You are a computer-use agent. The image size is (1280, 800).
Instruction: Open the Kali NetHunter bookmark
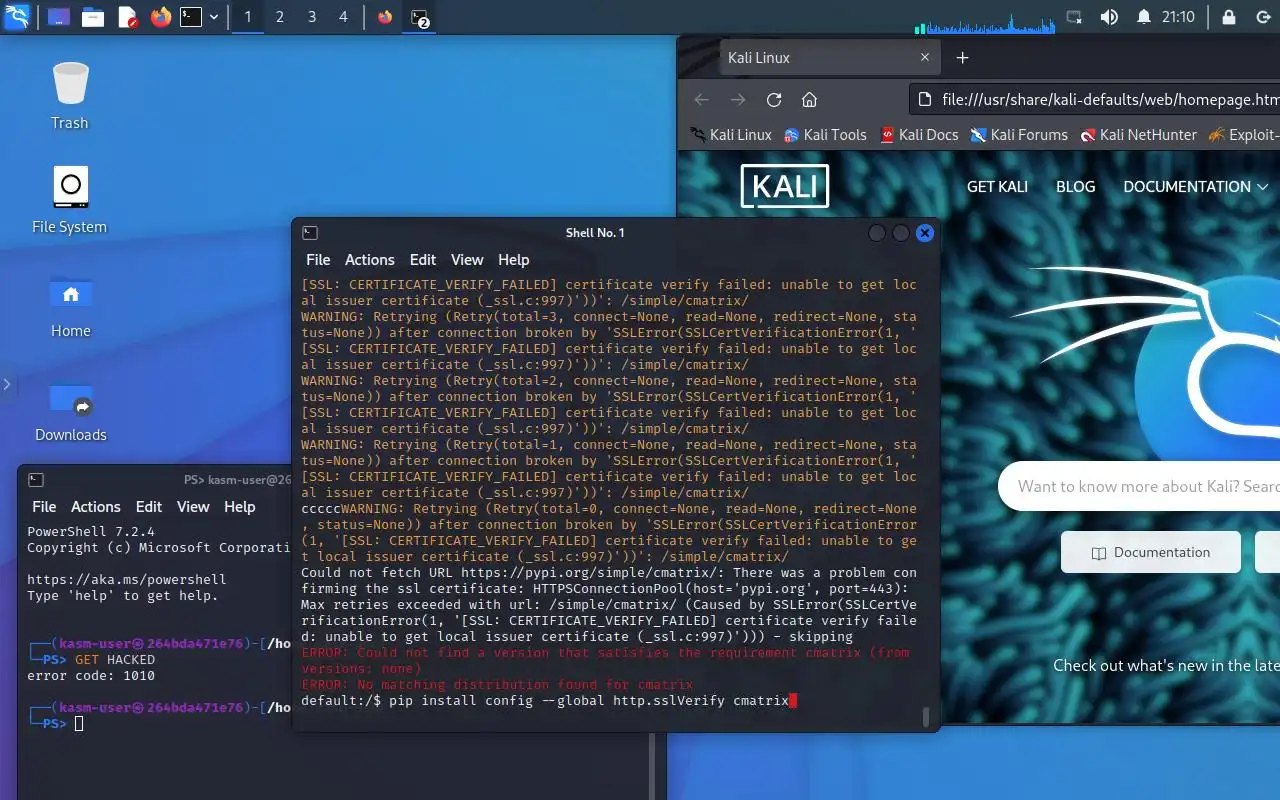click(1138, 135)
